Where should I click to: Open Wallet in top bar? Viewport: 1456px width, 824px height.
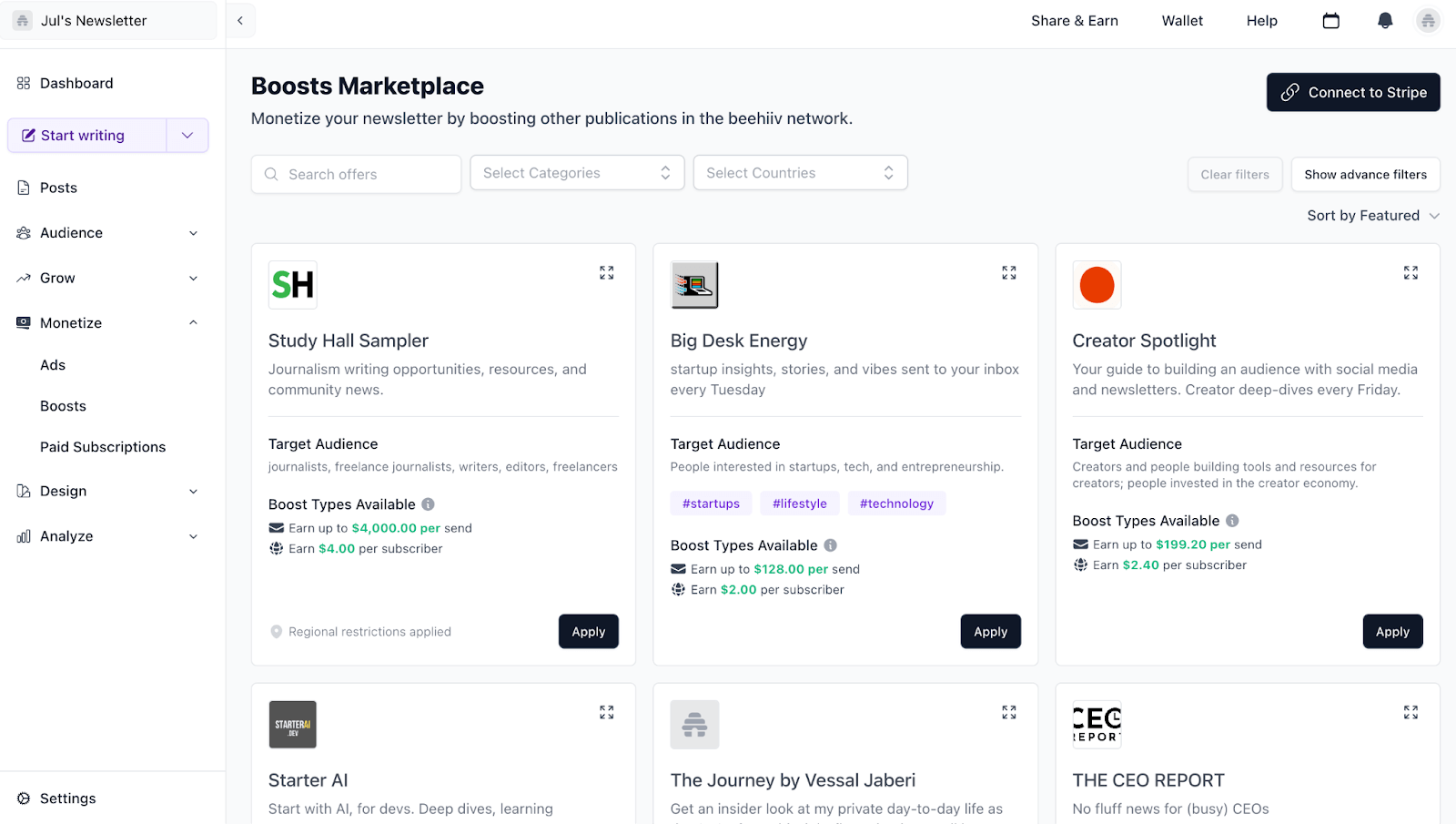coord(1182,20)
